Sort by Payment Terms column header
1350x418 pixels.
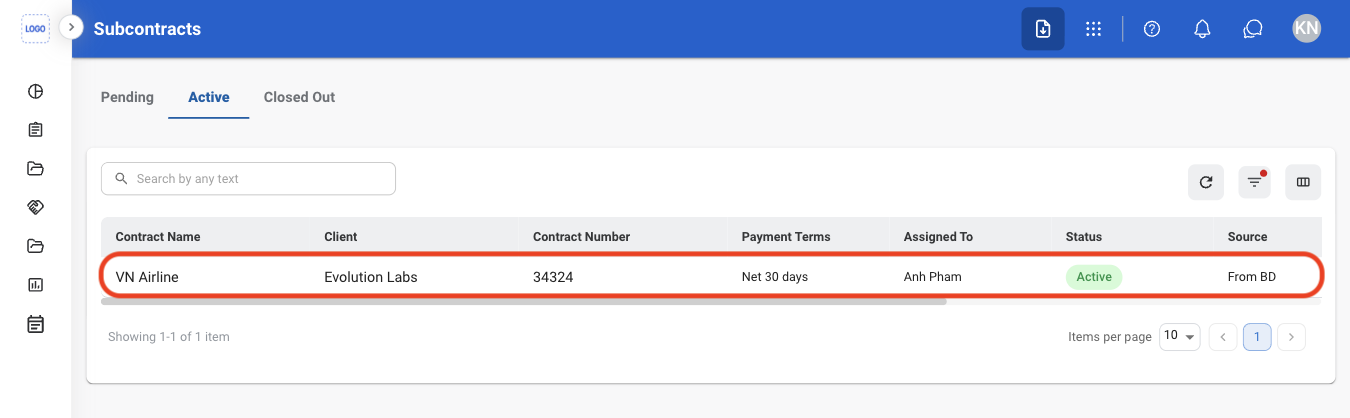(x=786, y=237)
